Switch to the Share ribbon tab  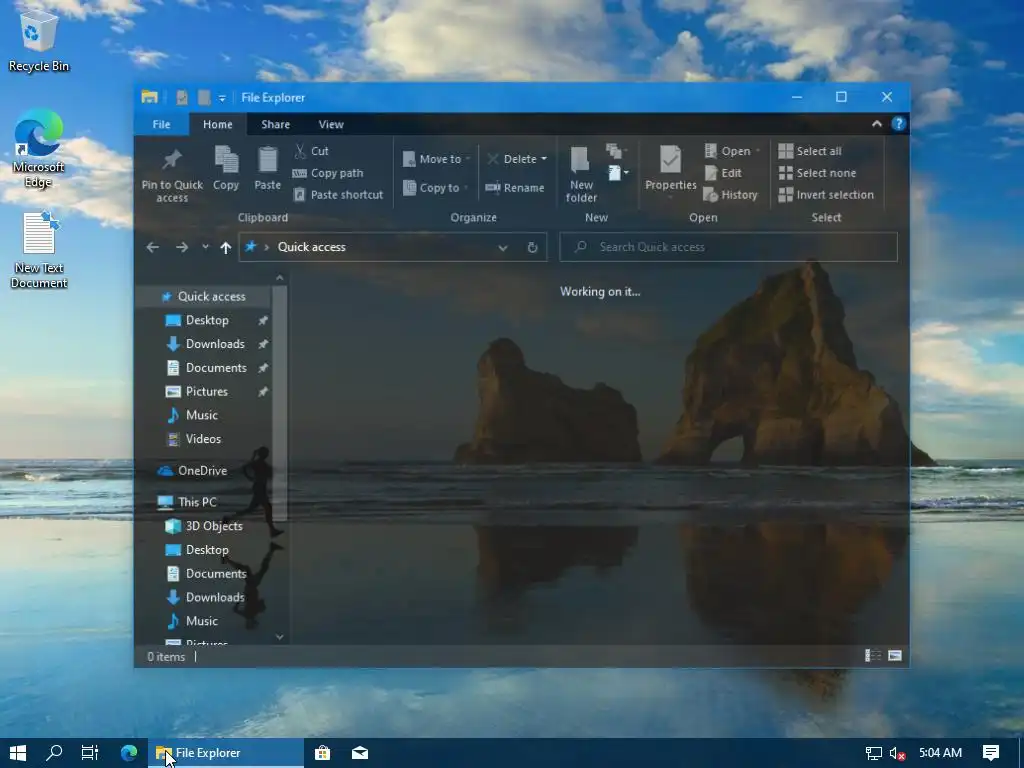click(x=276, y=124)
